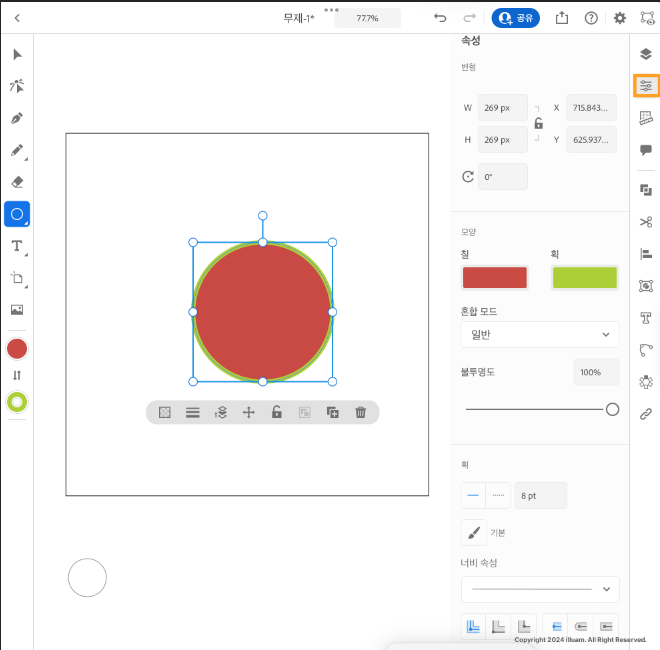This screenshot has width=660, height=650.
Task: Select the Artboard tool
Action: click(17, 278)
